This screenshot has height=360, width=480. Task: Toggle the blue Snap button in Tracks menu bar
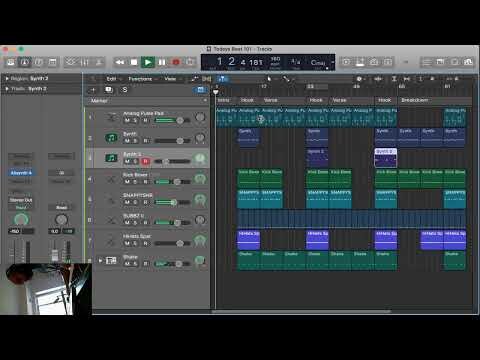[x=223, y=79]
